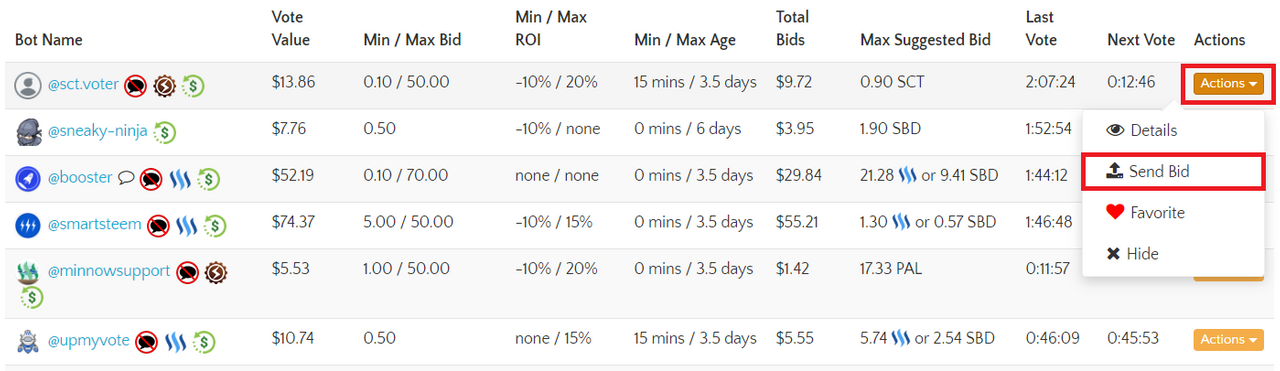Open the @minnowsupport bot link
The width and height of the screenshot is (1280, 371).
[109, 271]
